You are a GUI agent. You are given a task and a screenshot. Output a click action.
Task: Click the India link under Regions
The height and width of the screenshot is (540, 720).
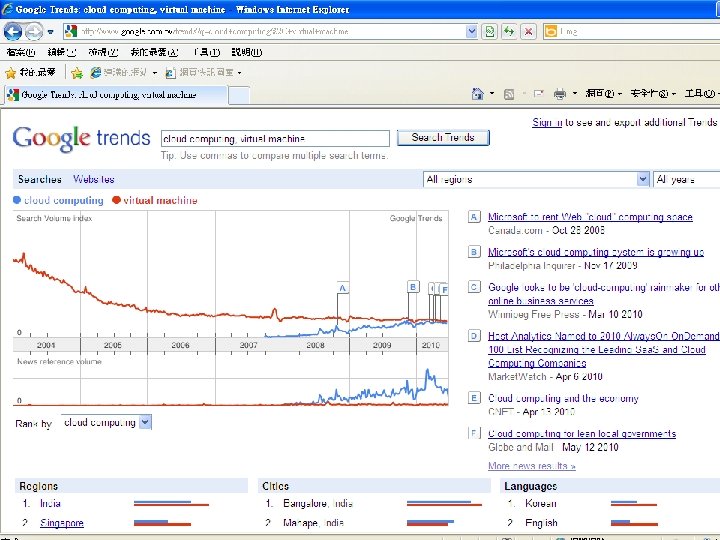(51, 504)
